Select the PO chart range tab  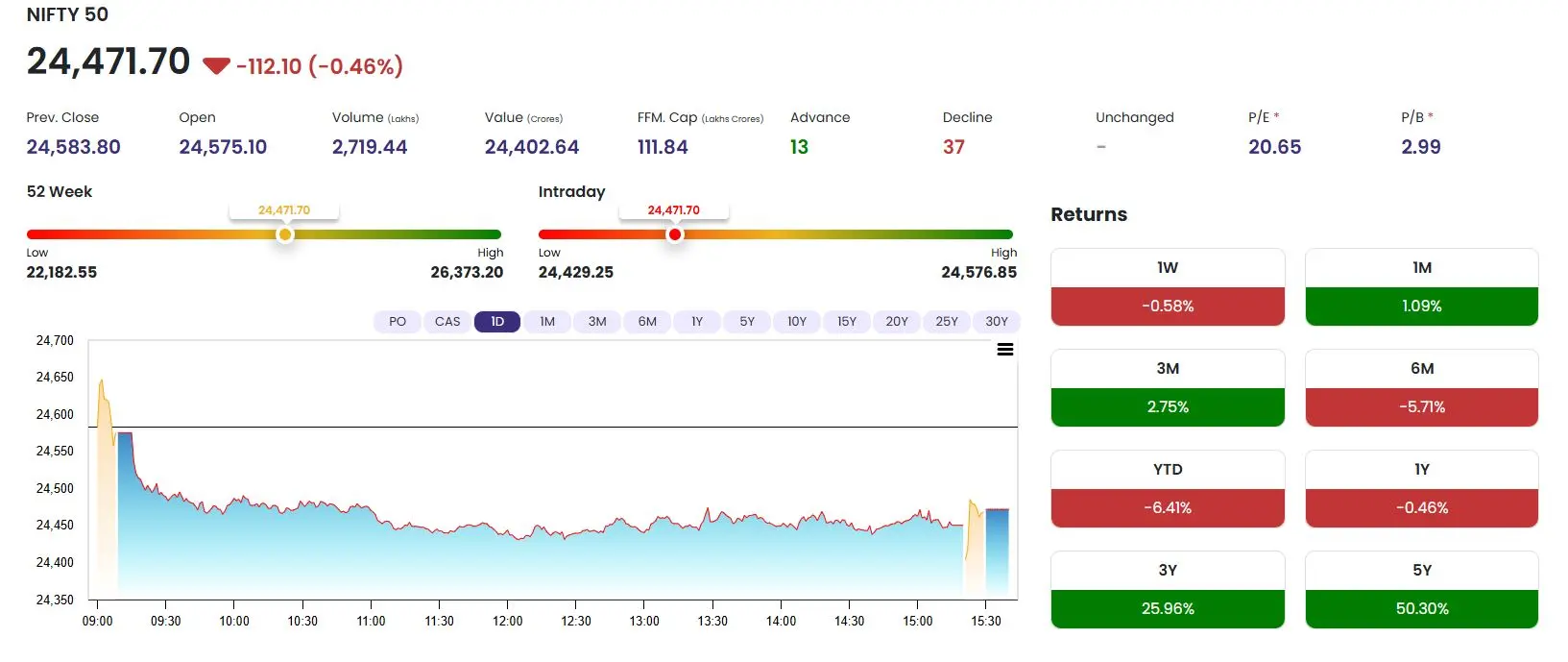(398, 322)
